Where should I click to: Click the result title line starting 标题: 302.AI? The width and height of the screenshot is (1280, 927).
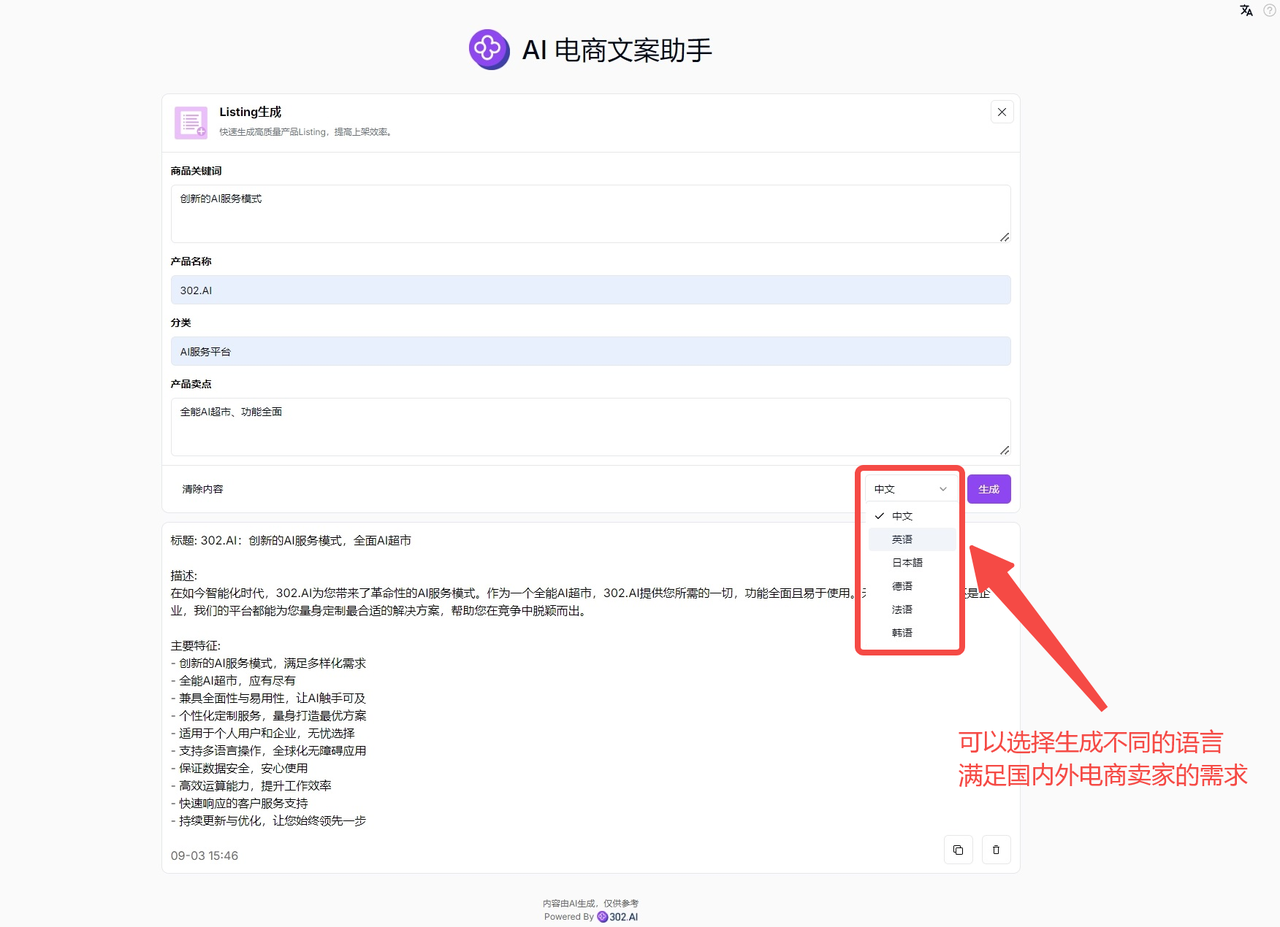291,541
